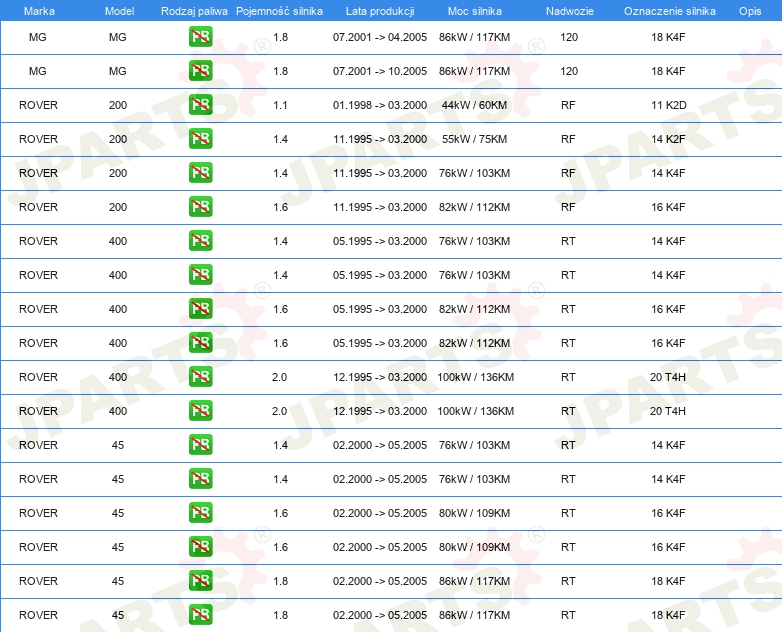Click fuel icon in MG row ending 04.2005

tap(200, 37)
